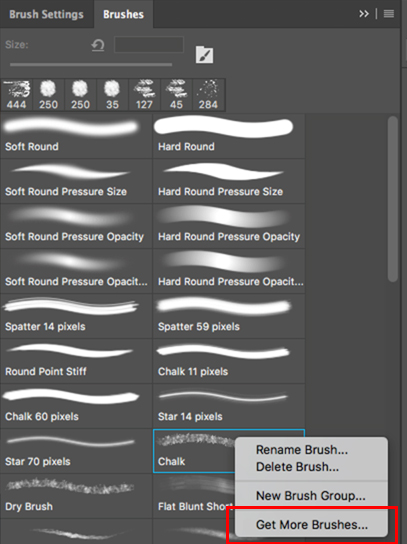This screenshot has width=407, height=544.
Task: Select the recent brush preset 444
Action: [17, 95]
